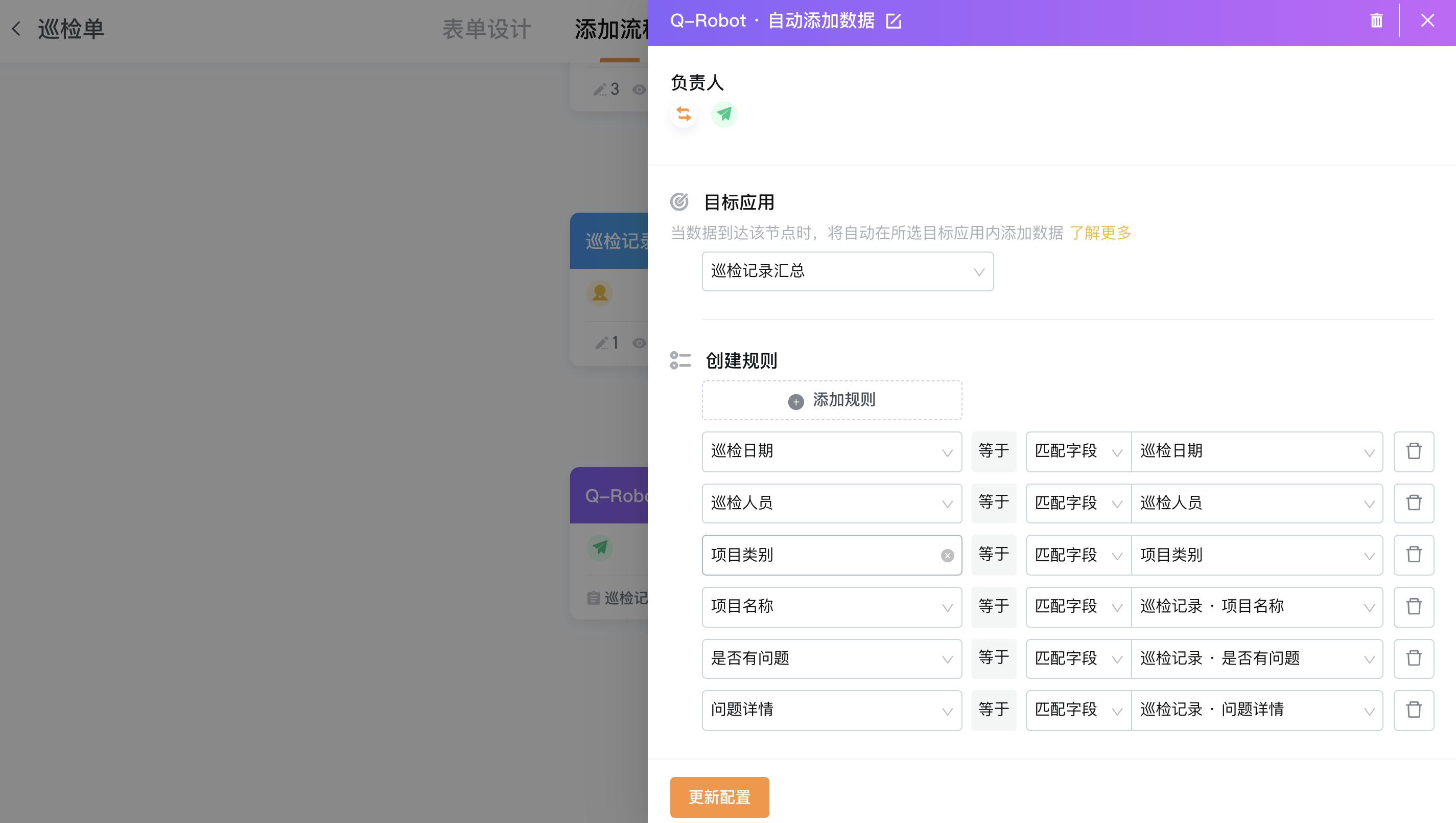Open the left 巡检人员 field dropdown
The height and width of the screenshot is (823, 1456).
pos(831,503)
